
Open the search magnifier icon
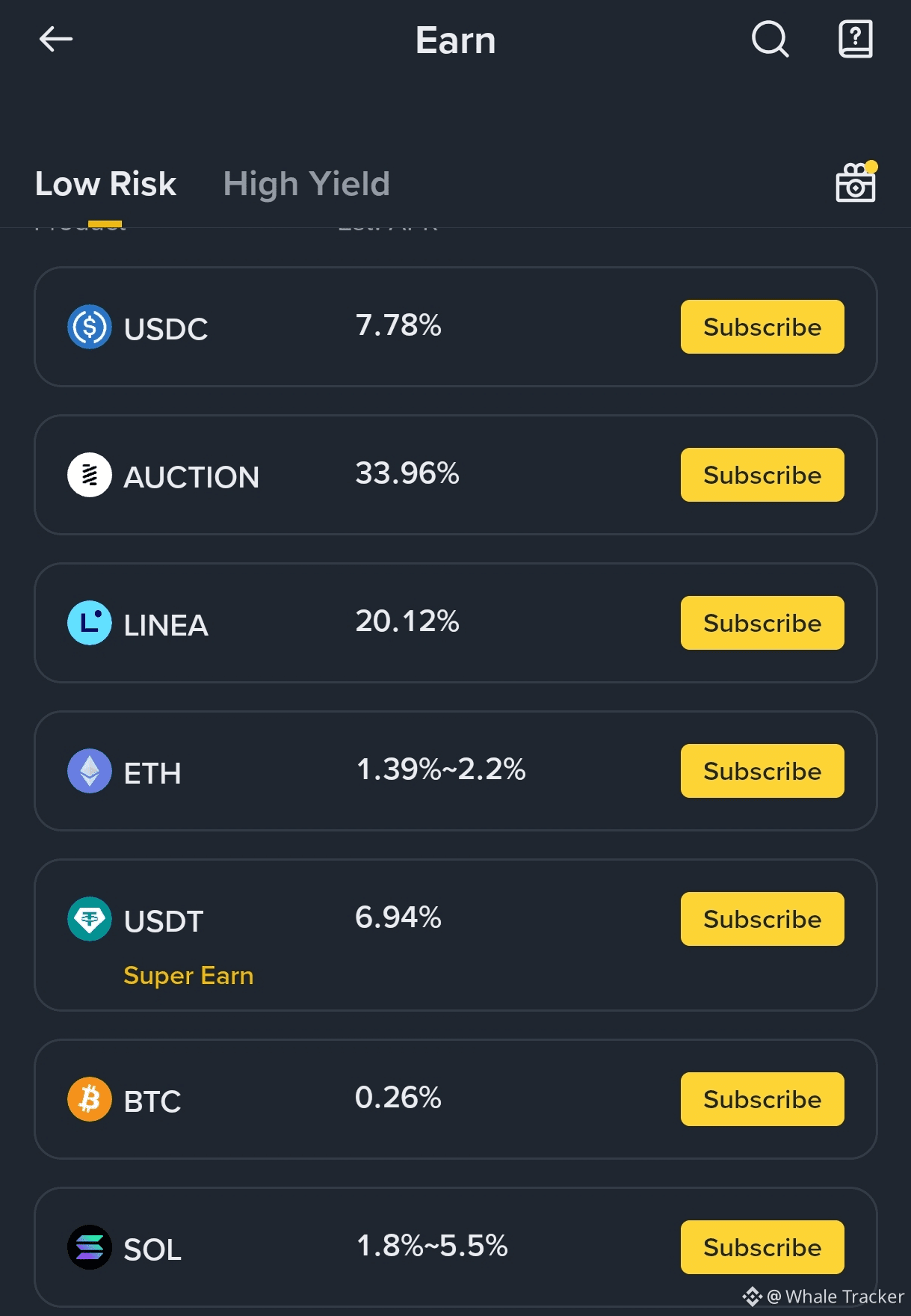770,39
